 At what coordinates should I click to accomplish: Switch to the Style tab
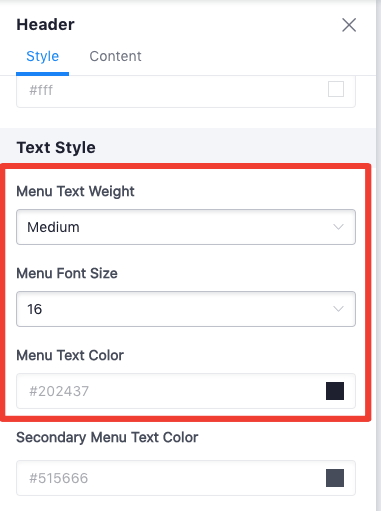[x=42, y=56]
